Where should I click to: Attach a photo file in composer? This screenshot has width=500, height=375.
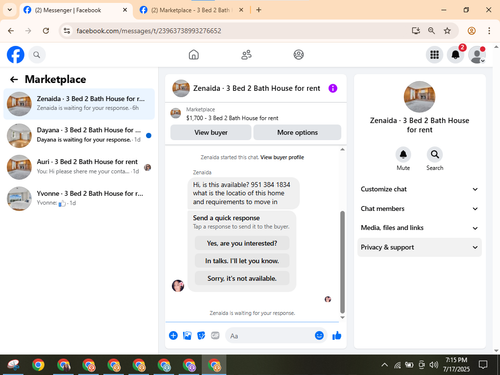click(187, 335)
